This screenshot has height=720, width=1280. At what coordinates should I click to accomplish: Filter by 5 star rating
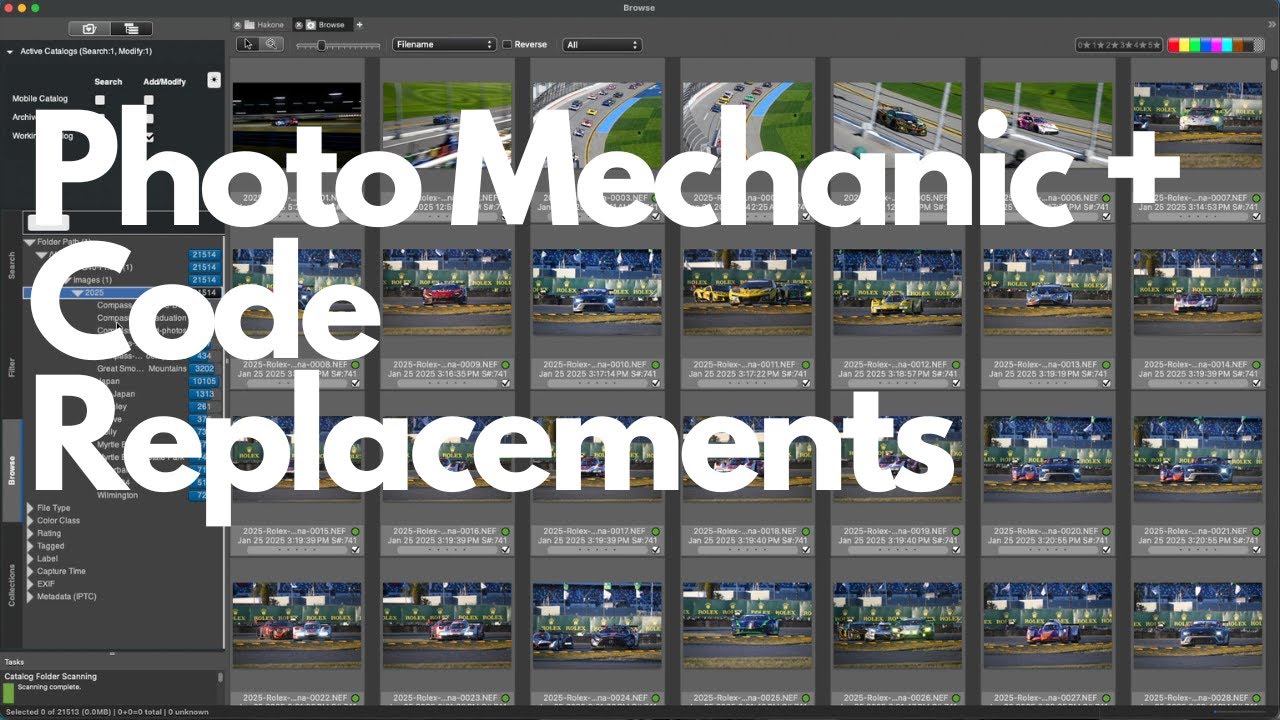1156,45
